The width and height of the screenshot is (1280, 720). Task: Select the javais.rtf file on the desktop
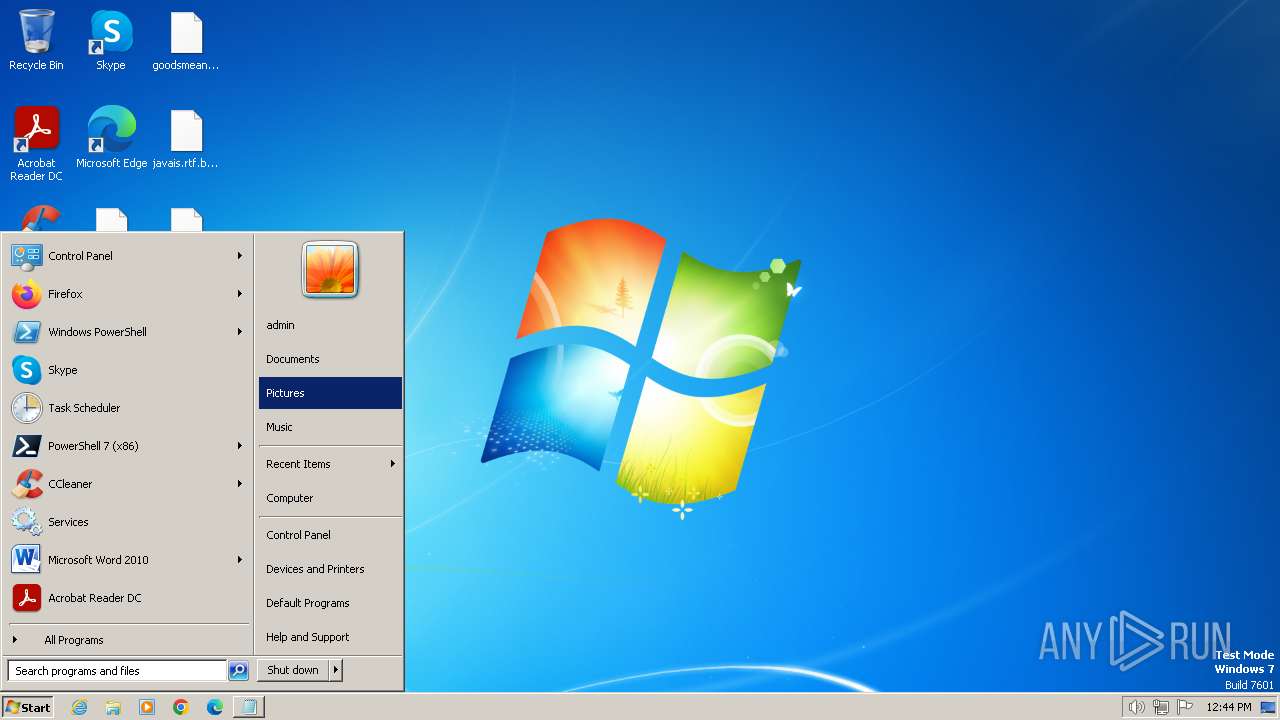[186, 137]
